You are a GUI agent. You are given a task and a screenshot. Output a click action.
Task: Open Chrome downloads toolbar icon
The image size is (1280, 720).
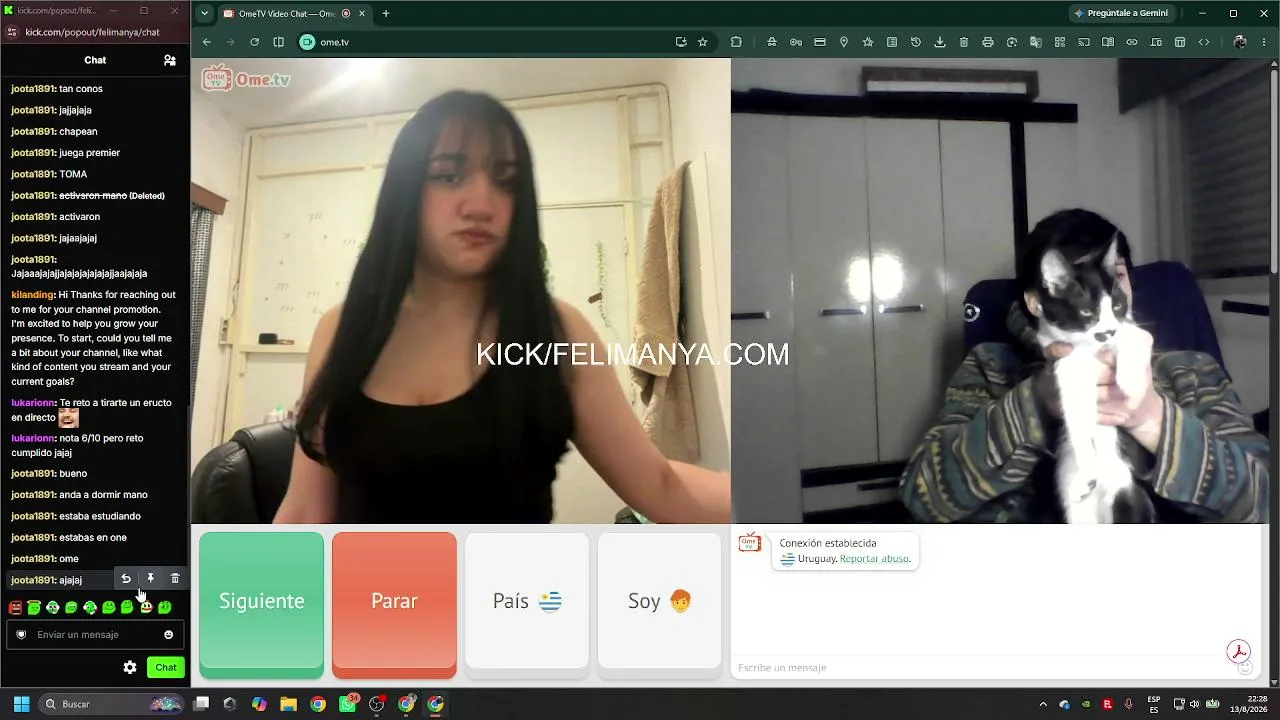[x=940, y=42]
